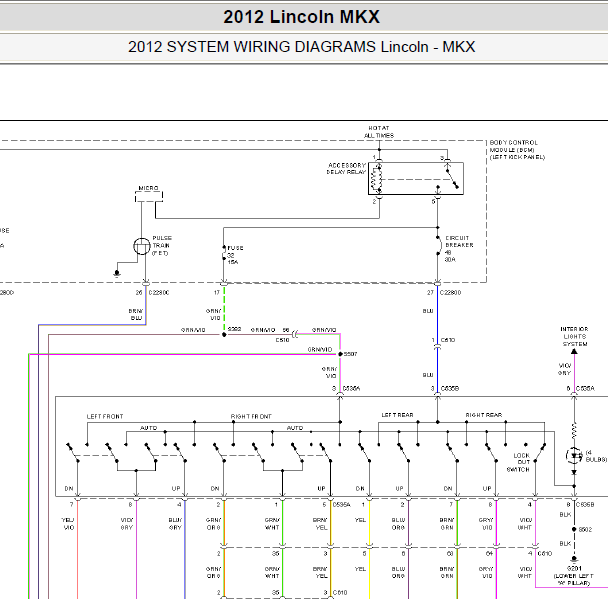The height and width of the screenshot is (599, 608).
Task: Click the 'S507' splice label
Action: (x=351, y=354)
